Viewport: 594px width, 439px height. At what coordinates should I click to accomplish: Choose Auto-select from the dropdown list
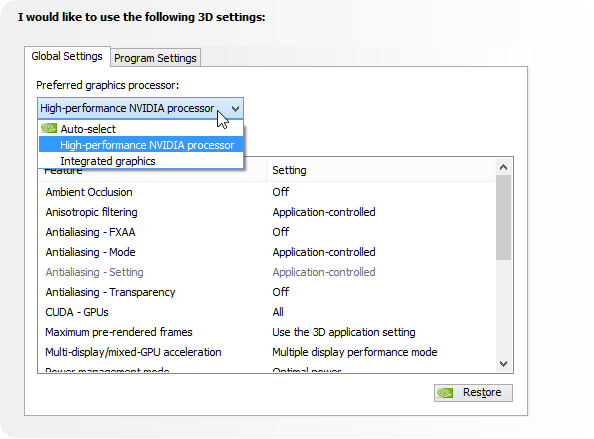pos(141,129)
